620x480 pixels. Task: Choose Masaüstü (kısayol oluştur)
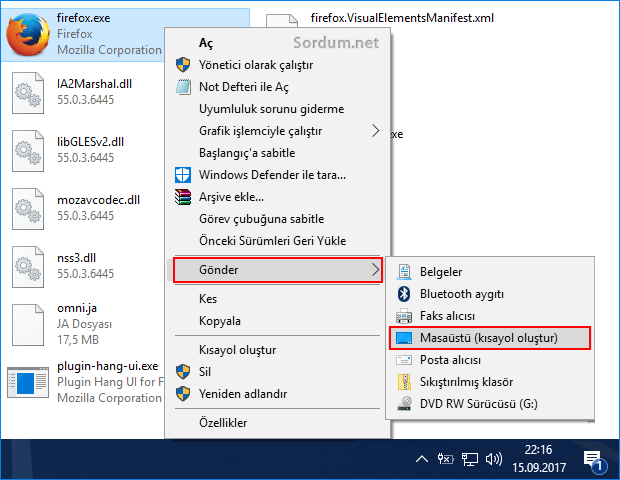(x=490, y=338)
